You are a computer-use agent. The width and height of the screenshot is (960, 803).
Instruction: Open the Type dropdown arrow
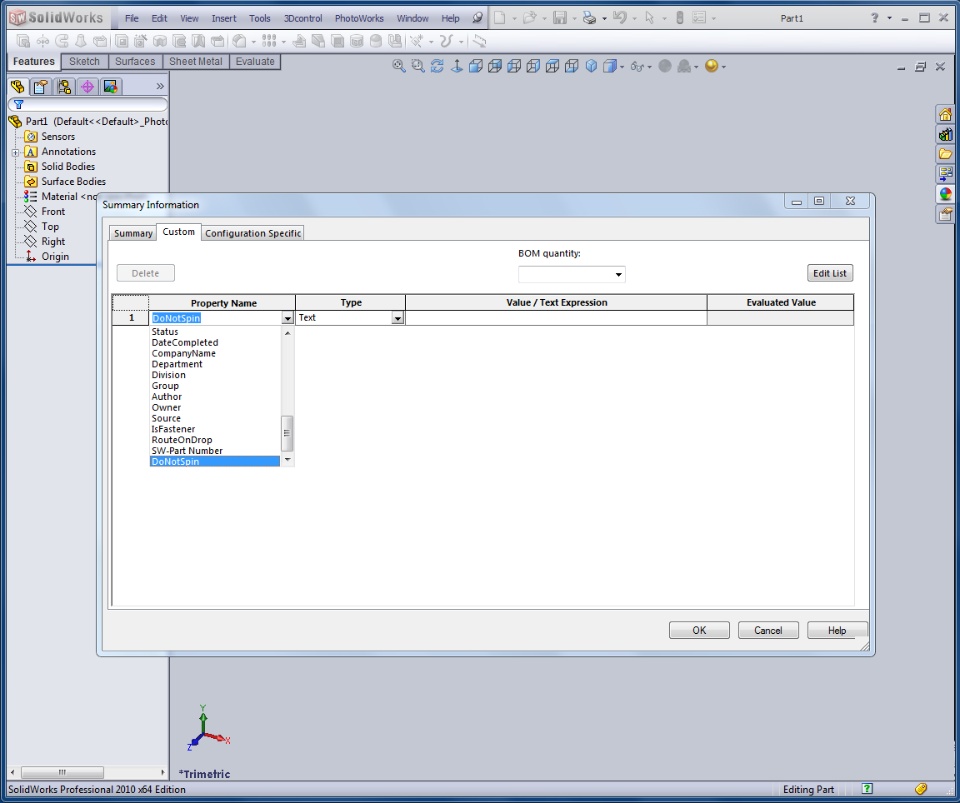tap(398, 318)
